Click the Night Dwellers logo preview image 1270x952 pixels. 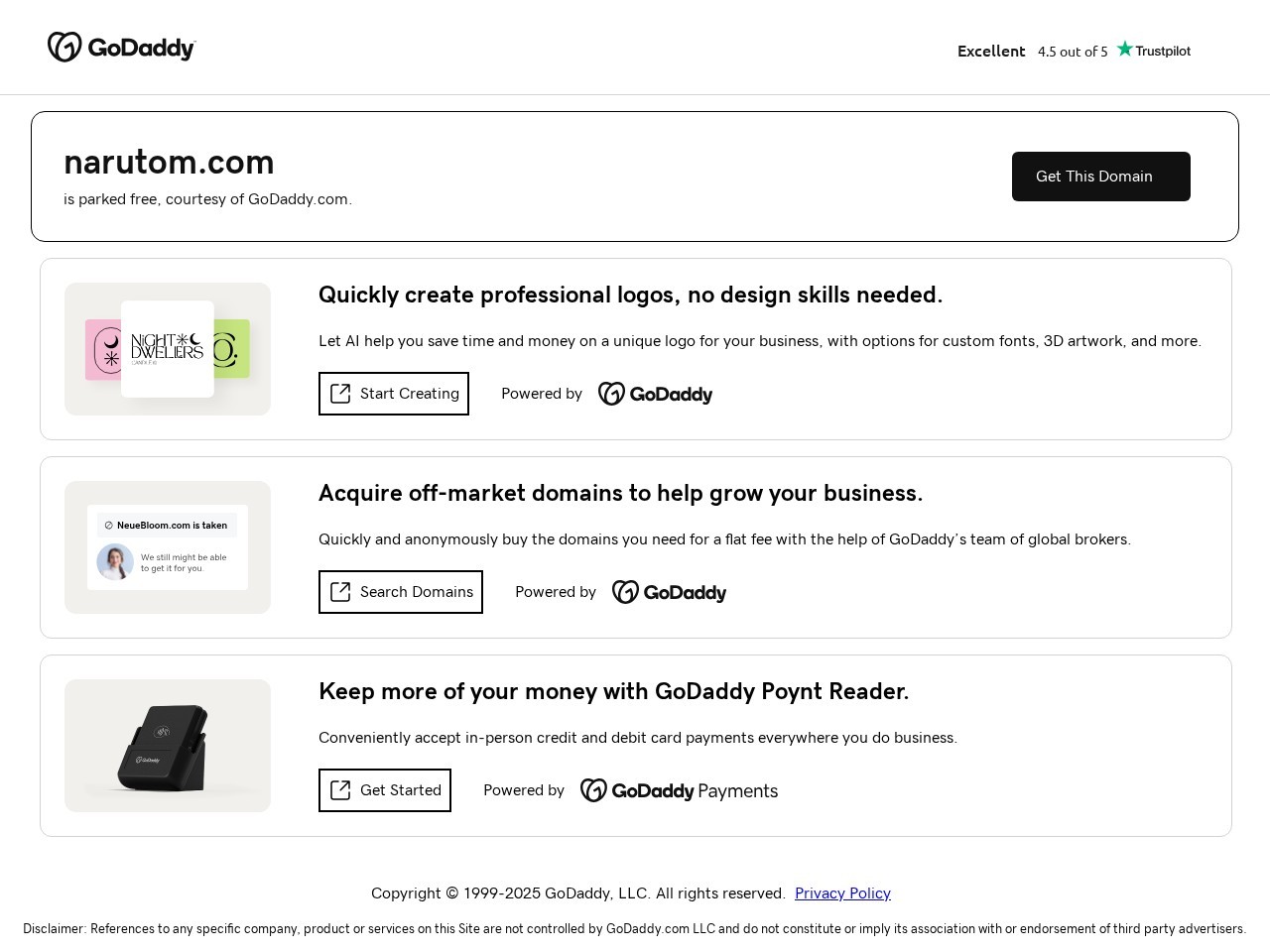click(x=168, y=349)
